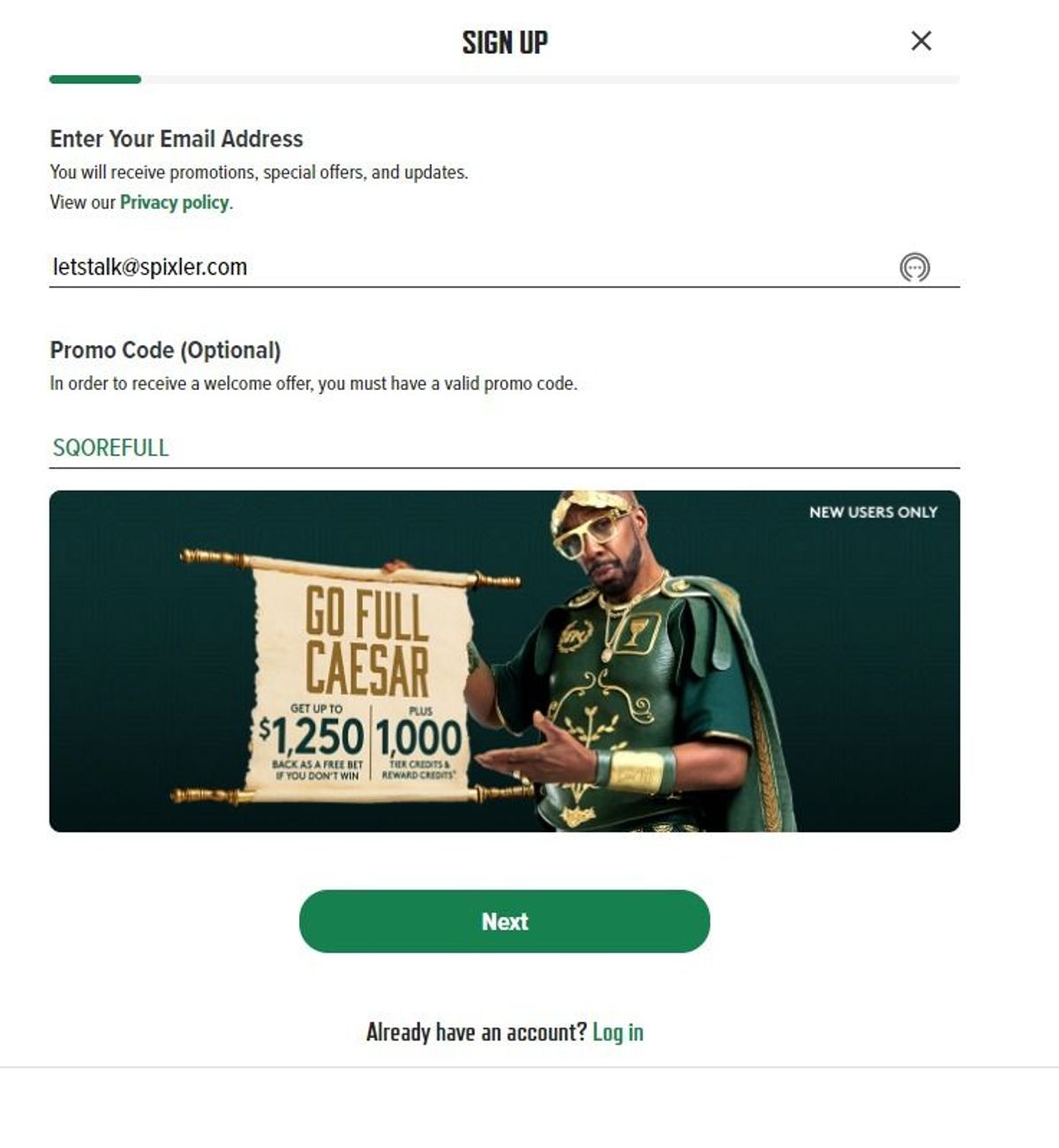Open the Privacy policy link
This screenshot has height=1148, width=1059.
pyautogui.click(x=175, y=202)
